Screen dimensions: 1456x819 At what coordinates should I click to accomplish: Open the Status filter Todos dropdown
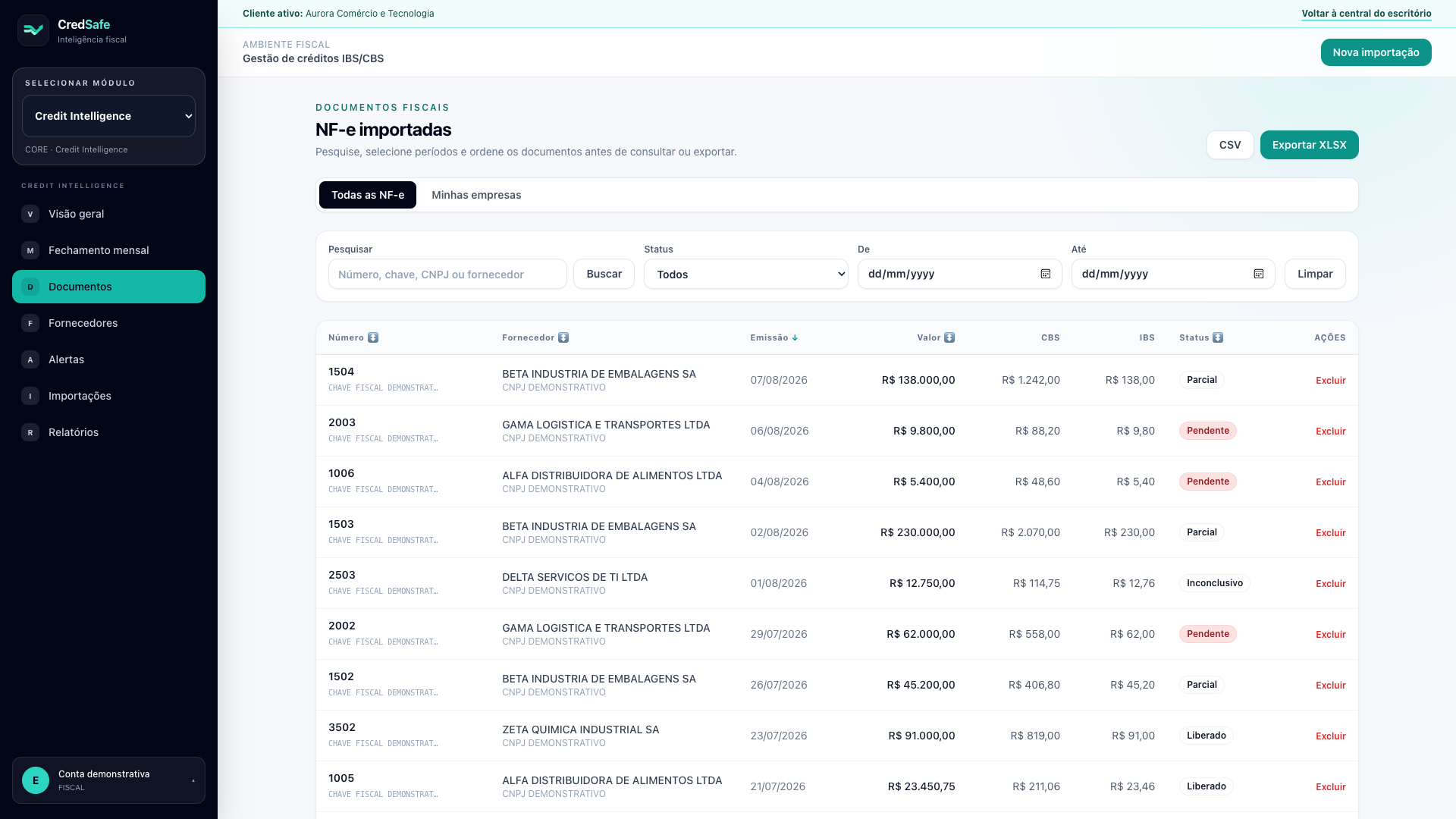(746, 274)
